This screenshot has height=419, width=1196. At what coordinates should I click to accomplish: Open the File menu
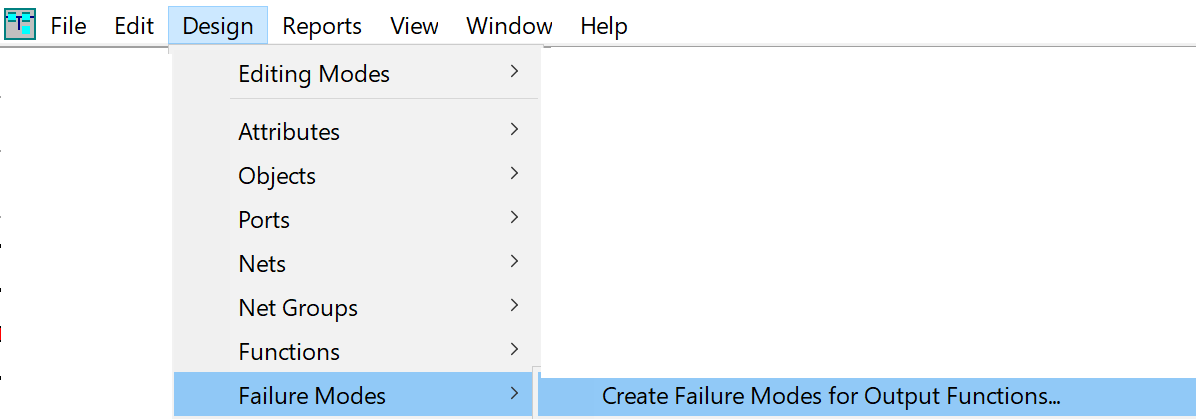point(69,26)
